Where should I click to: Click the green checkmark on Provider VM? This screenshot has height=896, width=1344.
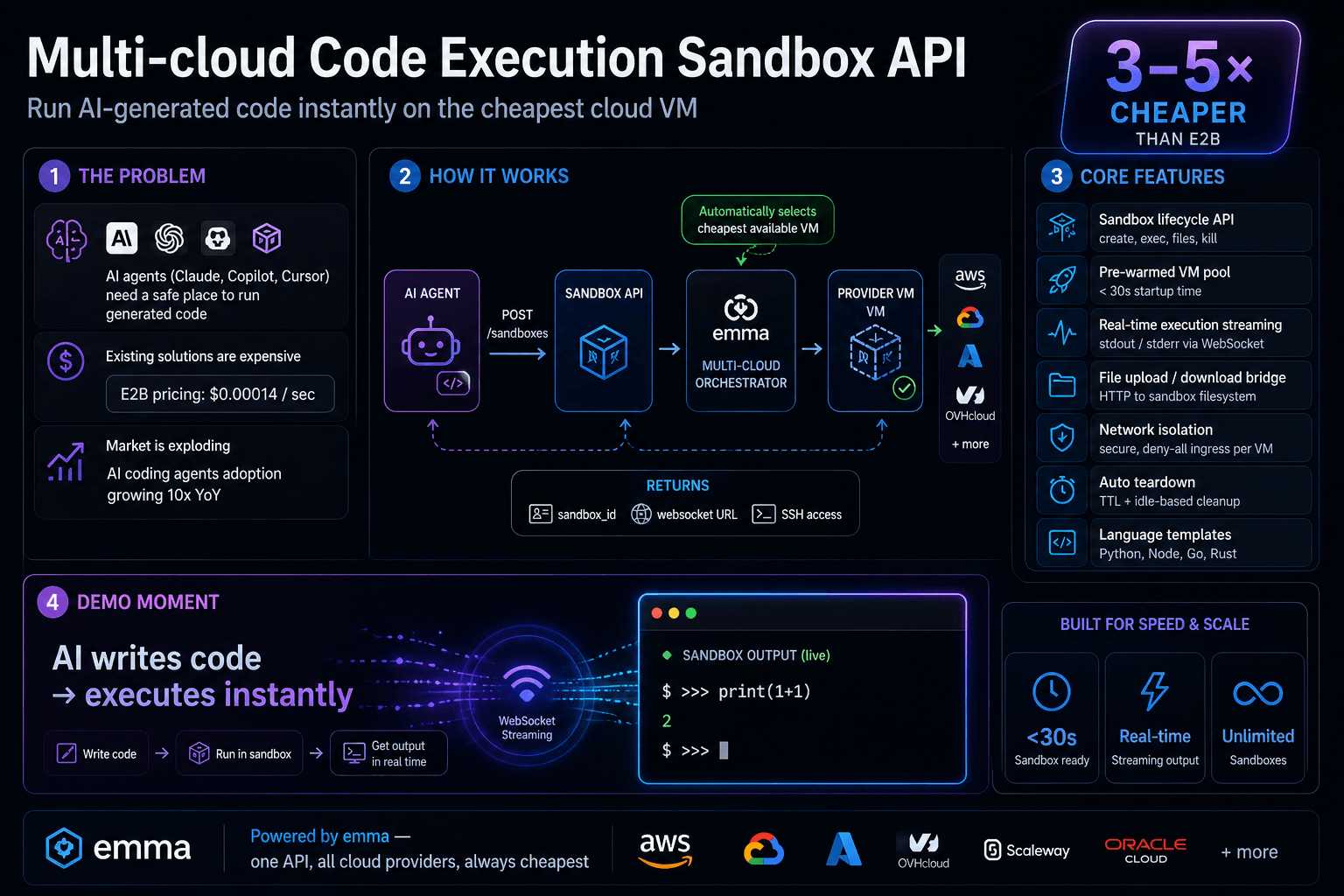click(904, 387)
